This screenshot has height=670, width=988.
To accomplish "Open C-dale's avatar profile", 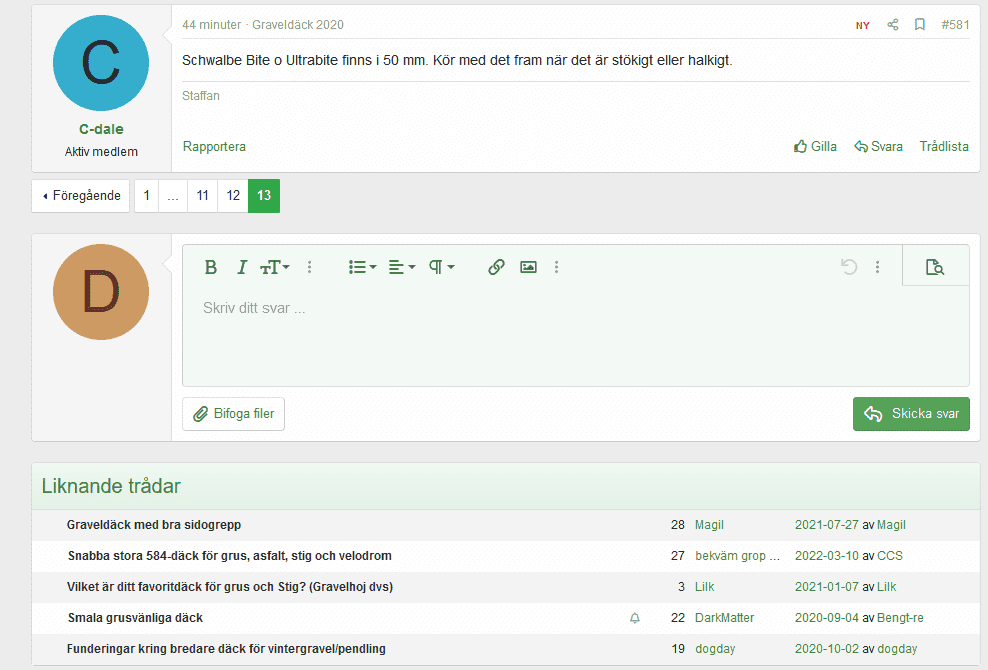I will (101, 63).
